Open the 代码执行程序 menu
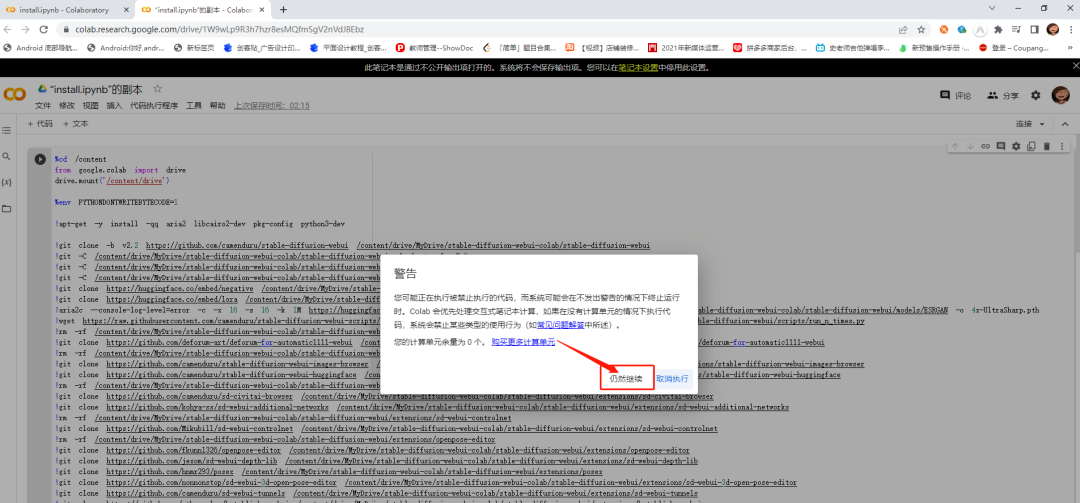Viewport: 1080px width, 503px height. pyautogui.click(x=154, y=105)
